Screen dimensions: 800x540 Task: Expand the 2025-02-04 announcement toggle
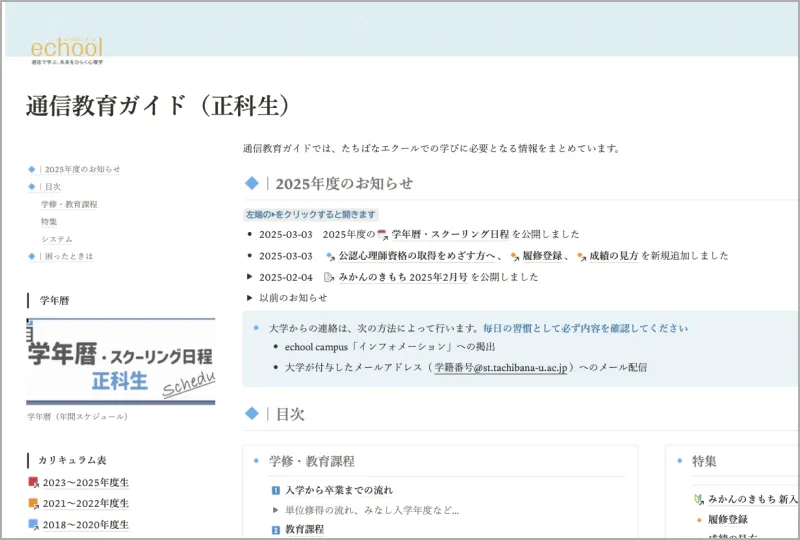point(249,277)
